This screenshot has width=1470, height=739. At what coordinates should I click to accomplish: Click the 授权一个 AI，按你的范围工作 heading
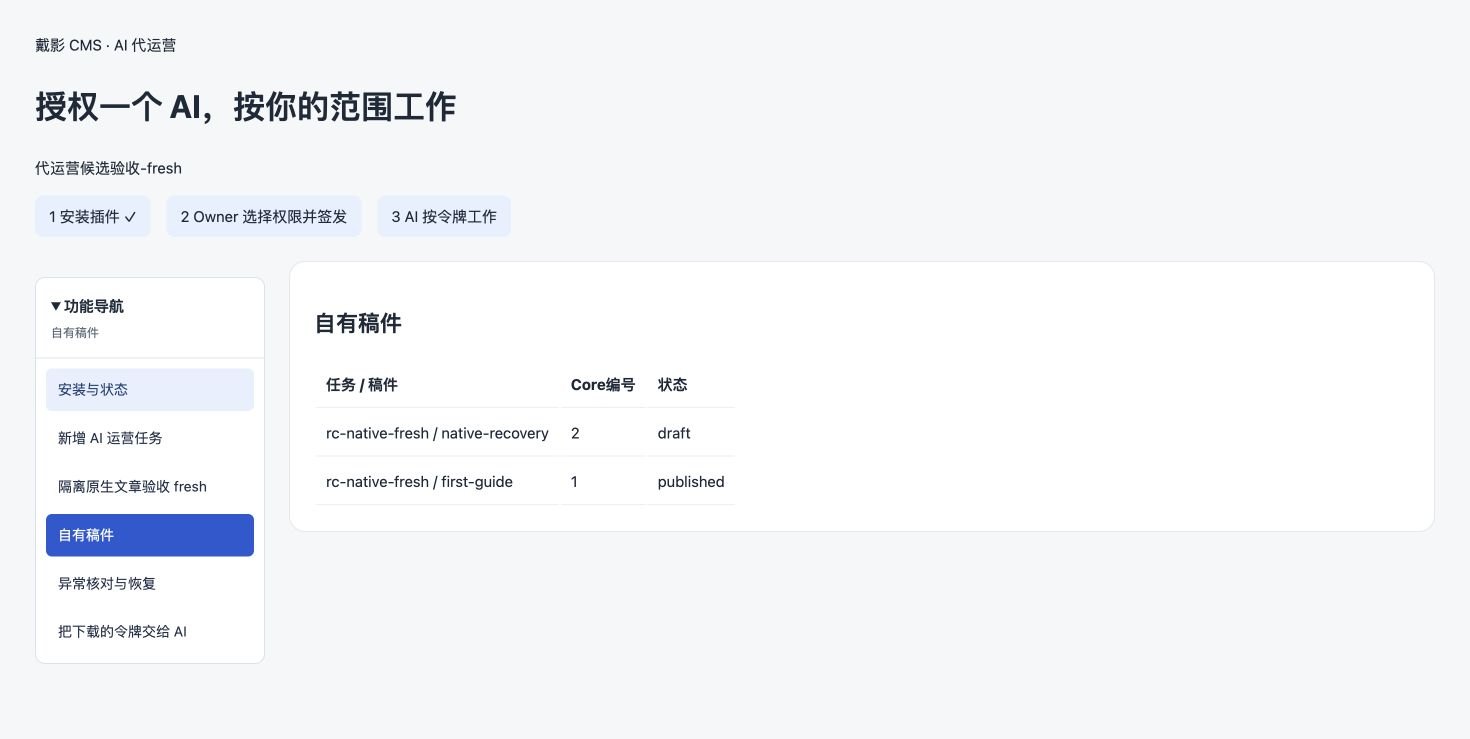(x=246, y=107)
